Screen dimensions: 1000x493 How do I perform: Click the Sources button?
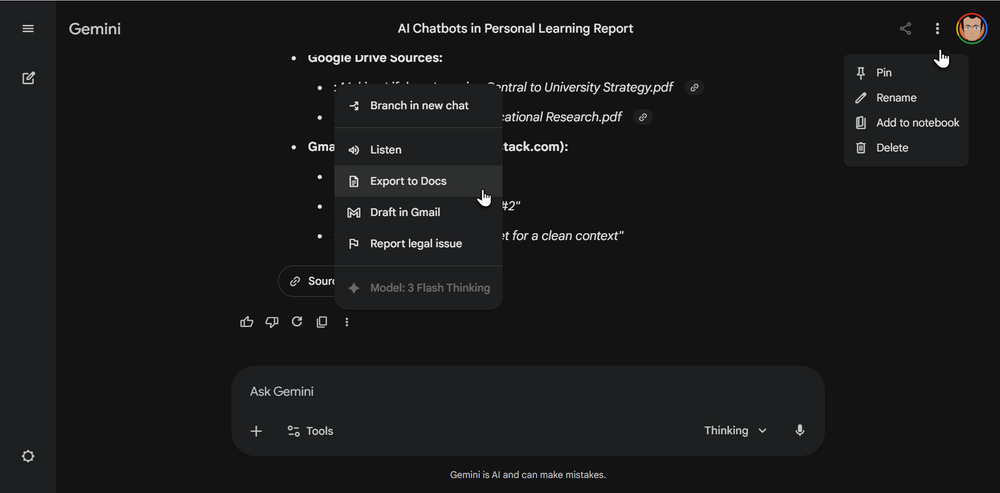coord(307,281)
